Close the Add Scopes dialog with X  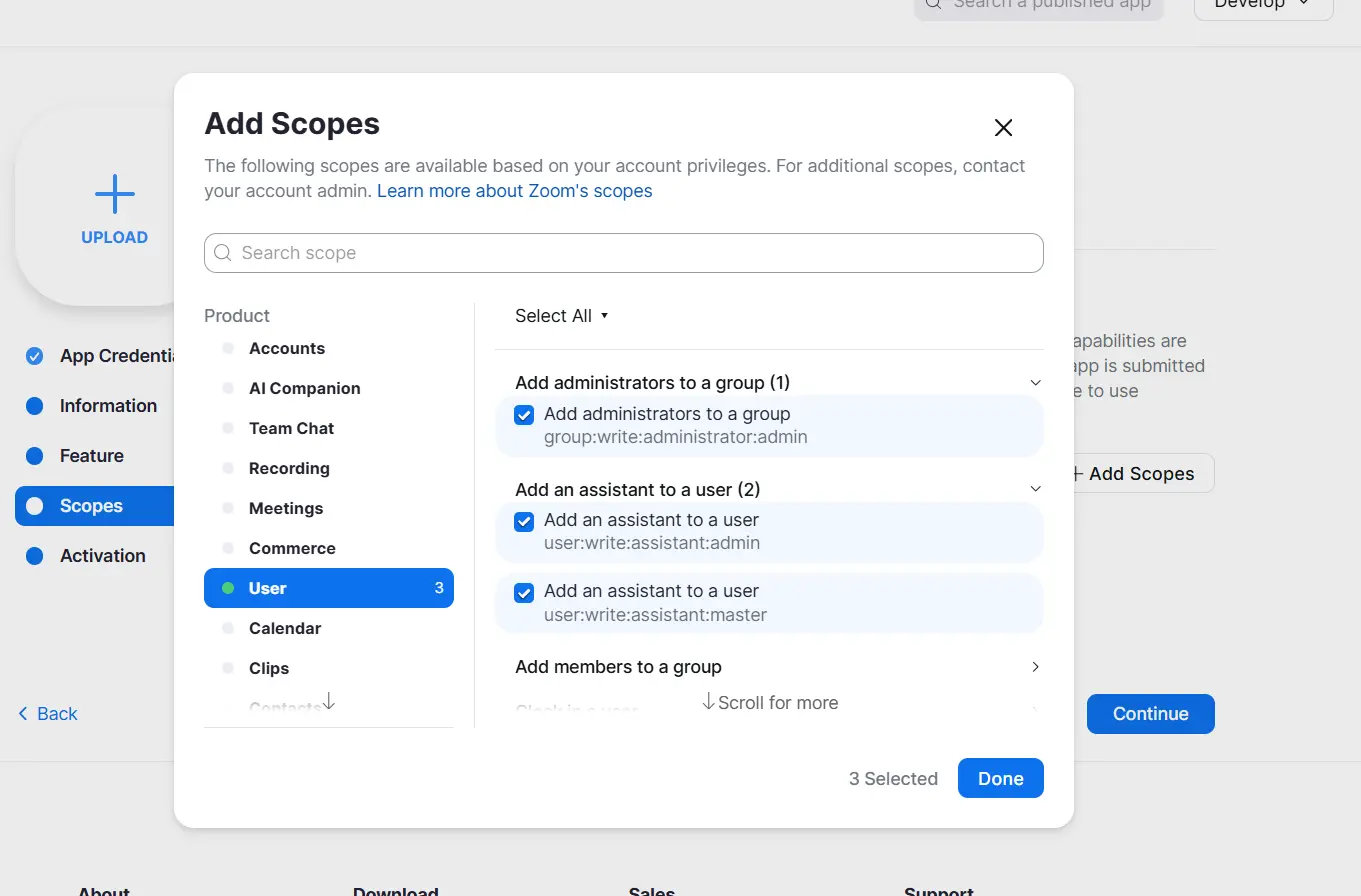(1003, 127)
